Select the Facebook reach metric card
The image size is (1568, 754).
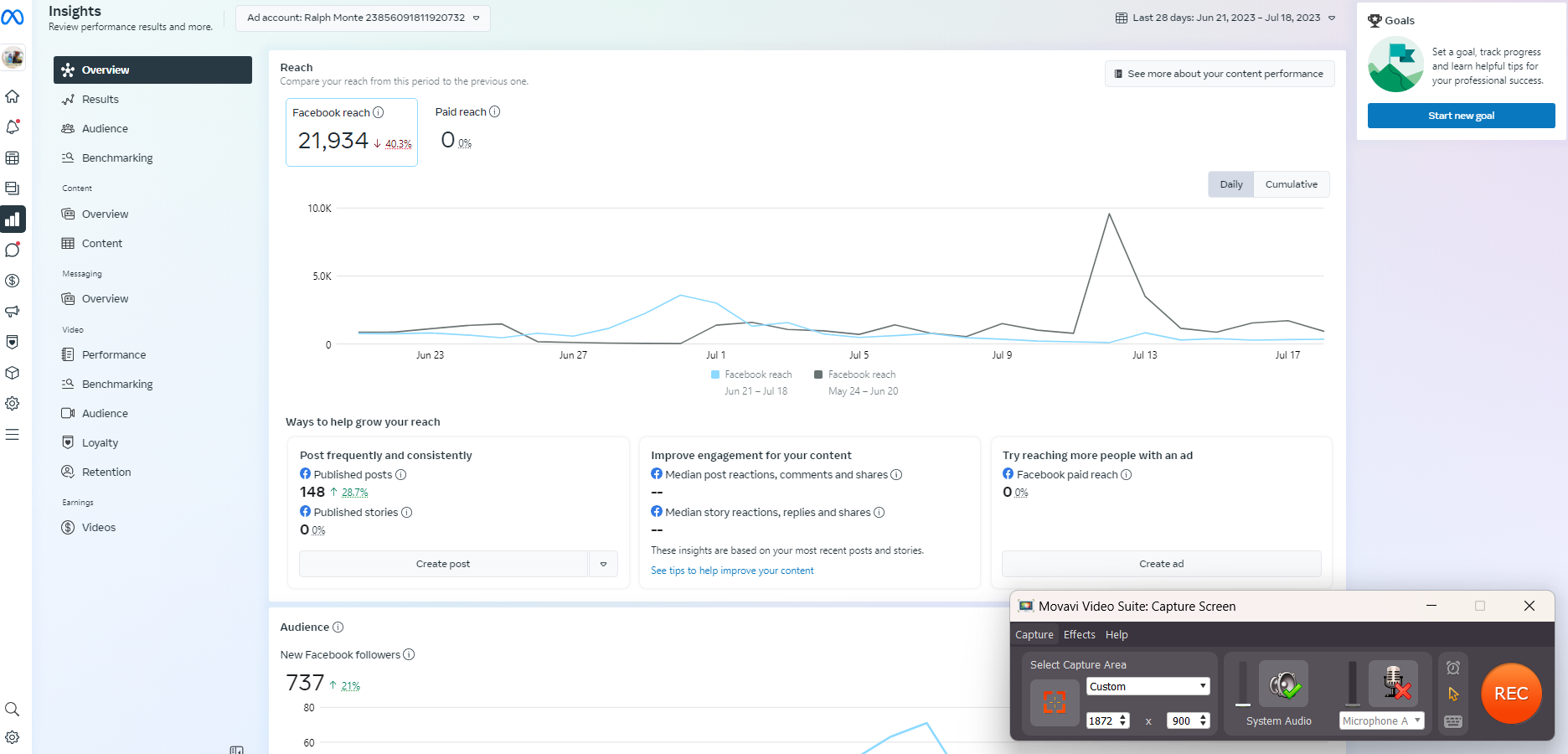[x=352, y=132]
